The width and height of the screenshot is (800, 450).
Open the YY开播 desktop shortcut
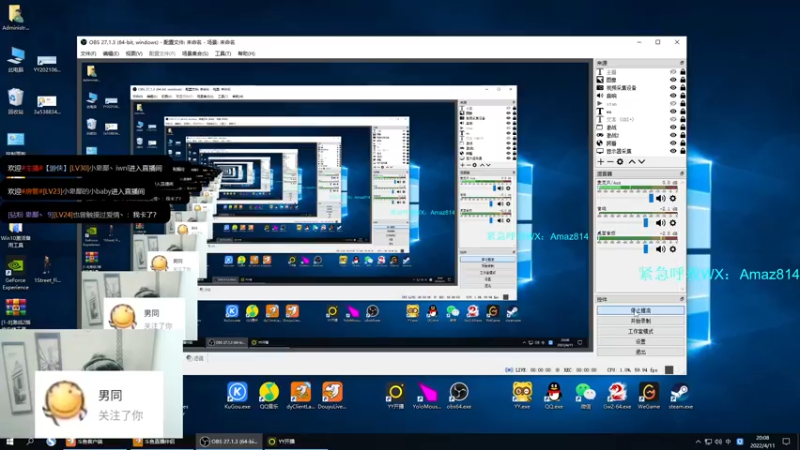point(395,396)
